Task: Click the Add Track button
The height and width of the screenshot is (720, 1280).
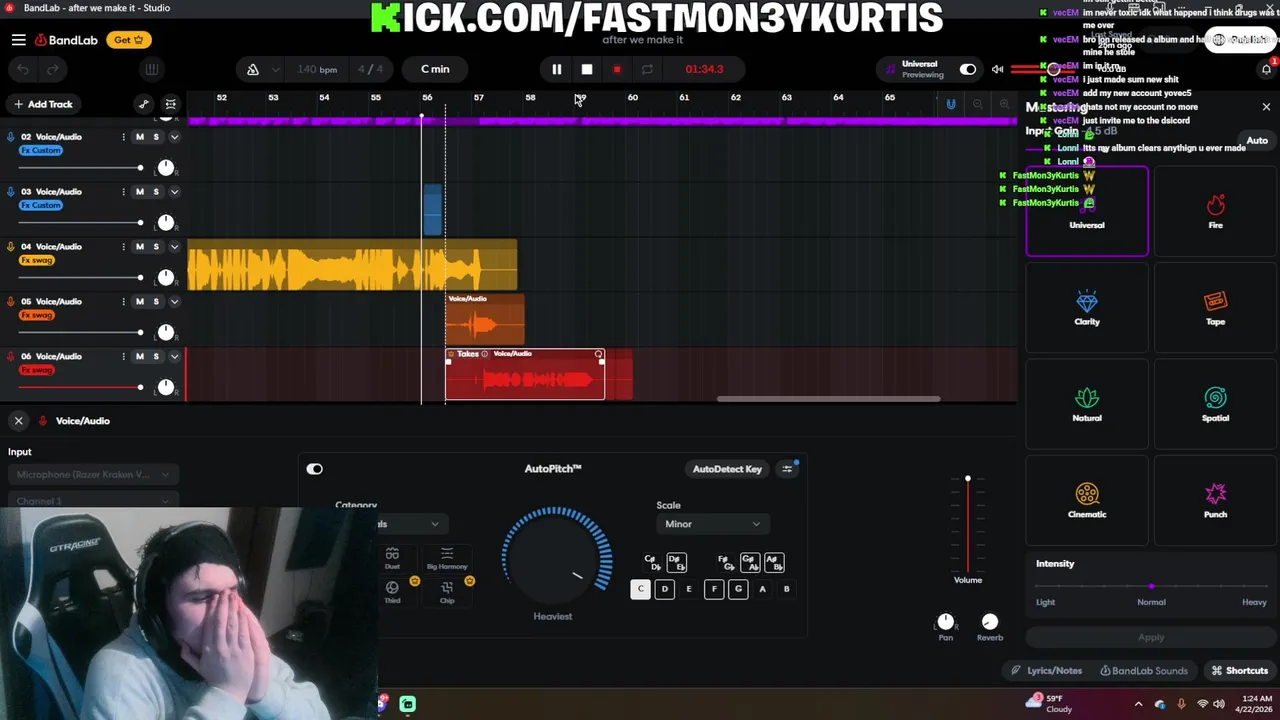Action: pos(43,104)
